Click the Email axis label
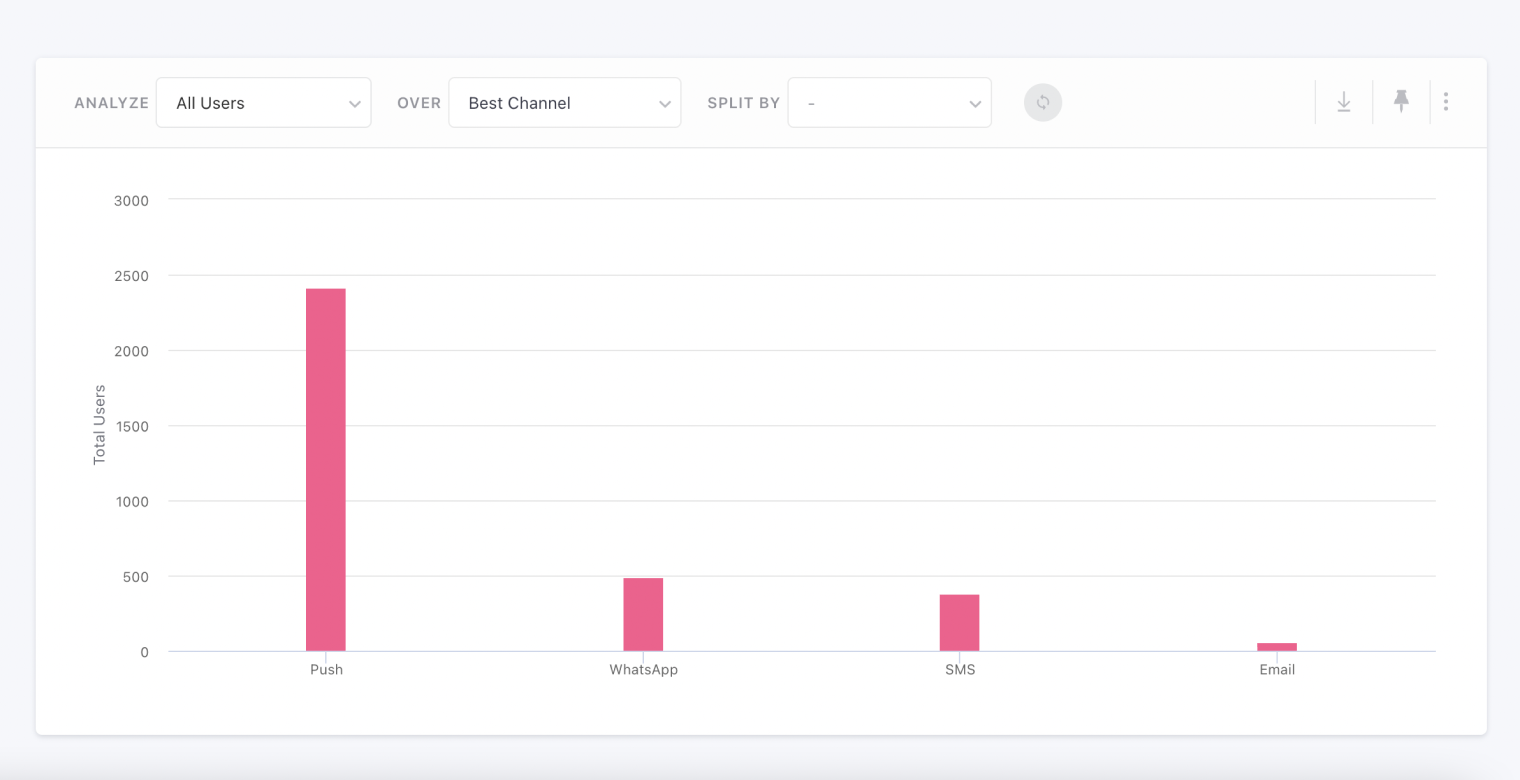This screenshot has height=780, width=1520. point(1277,670)
